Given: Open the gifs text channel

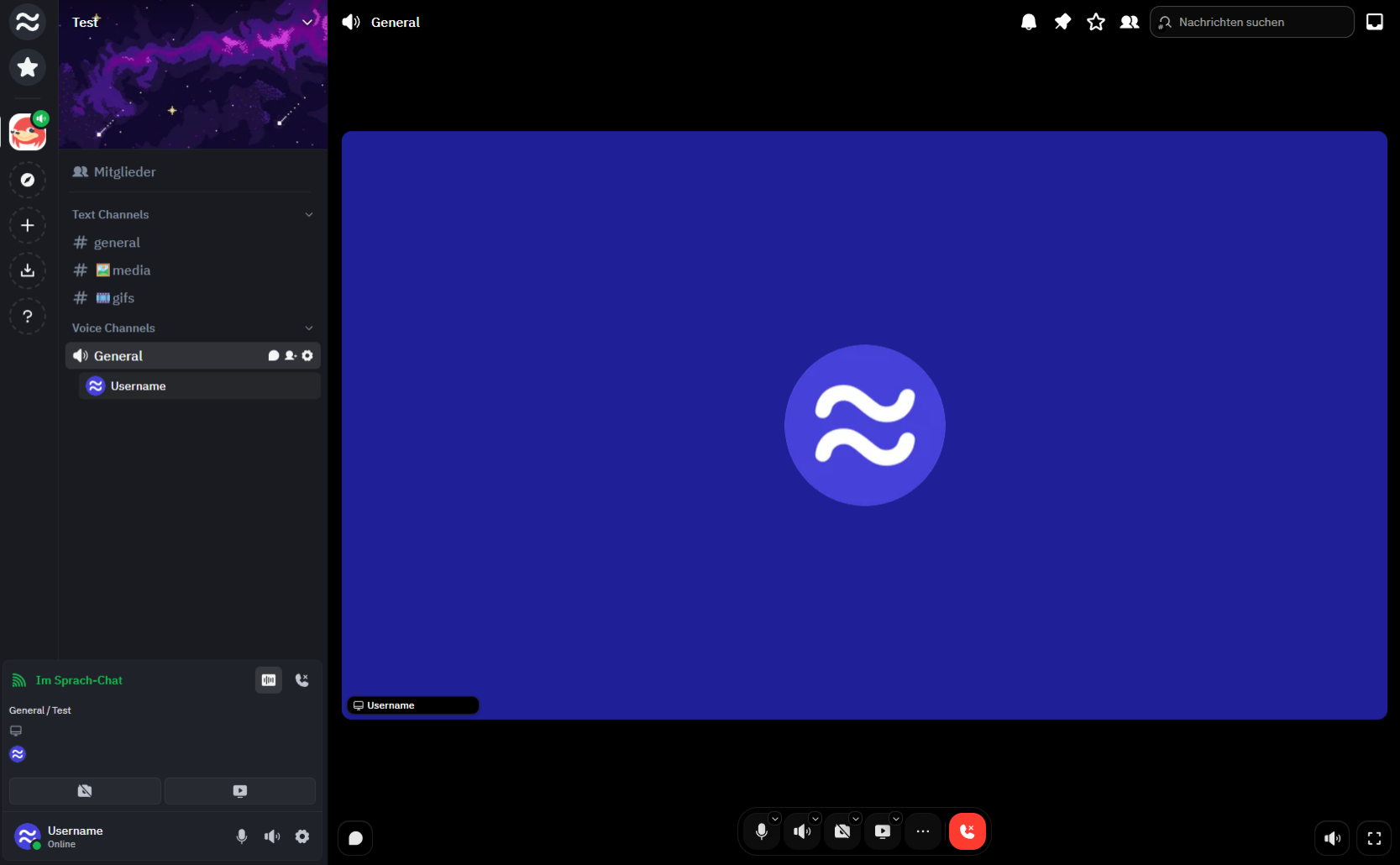Looking at the screenshot, I should [193, 298].
